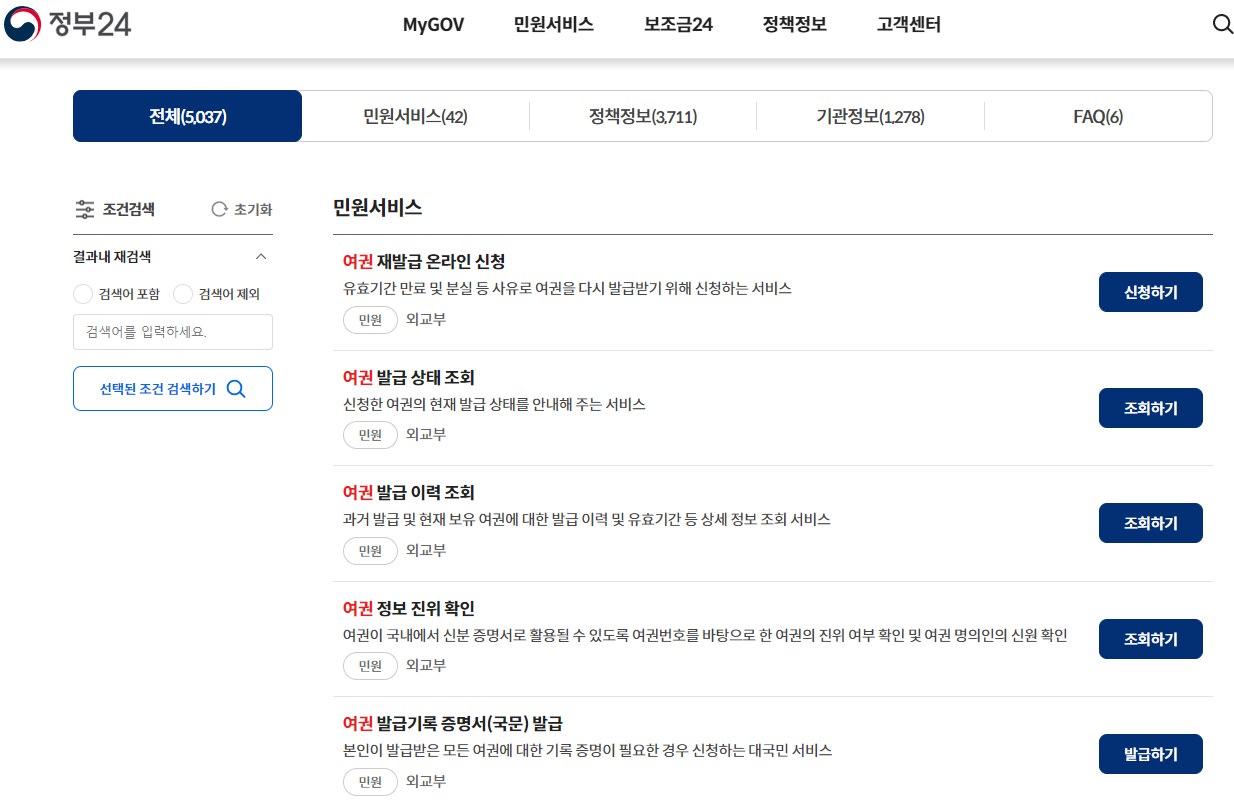1234x810 pixels.
Task: Click 민원 tag under 여권 발급 이력 조회
Action: coord(371,551)
